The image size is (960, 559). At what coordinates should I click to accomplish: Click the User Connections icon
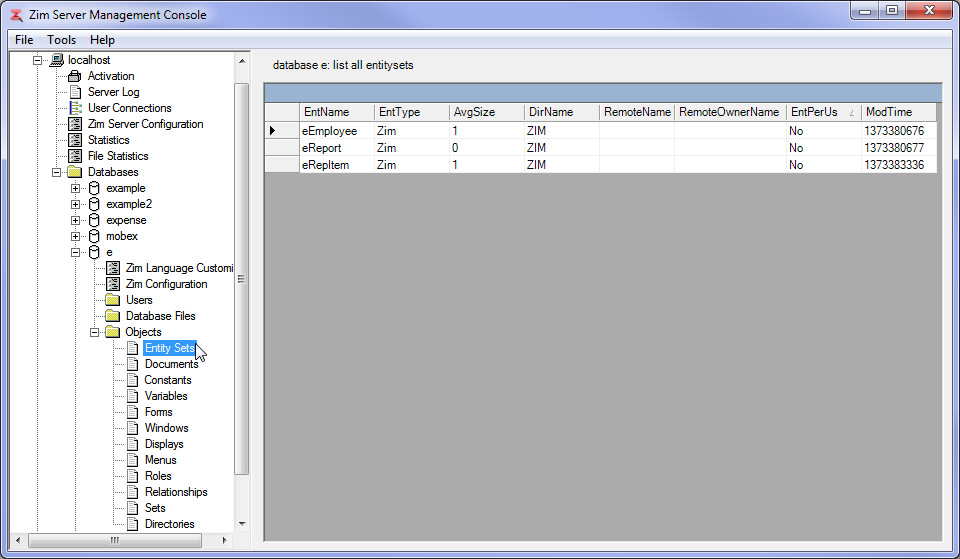pyautogui.click(x=75, y=108)
